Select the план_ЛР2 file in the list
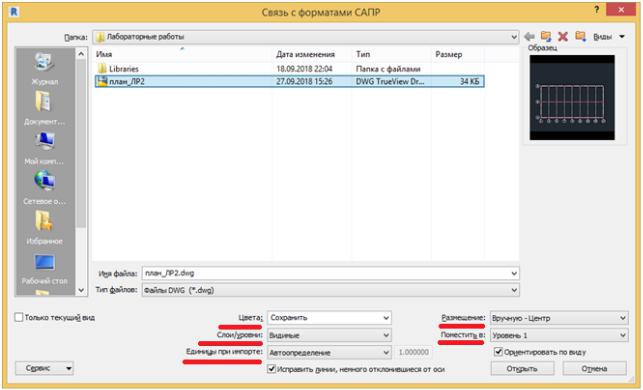Viewport: 643px width, 390px height. [x=290, y=81]
